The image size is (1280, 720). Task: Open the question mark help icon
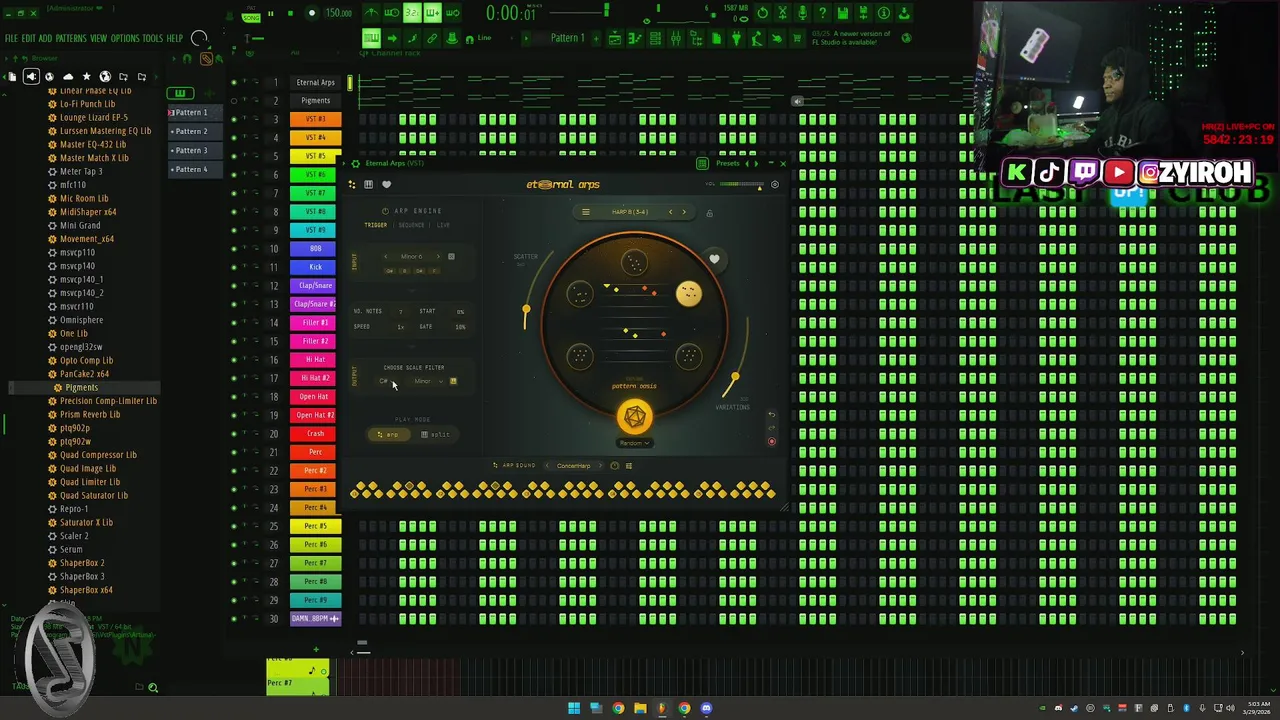823,13
